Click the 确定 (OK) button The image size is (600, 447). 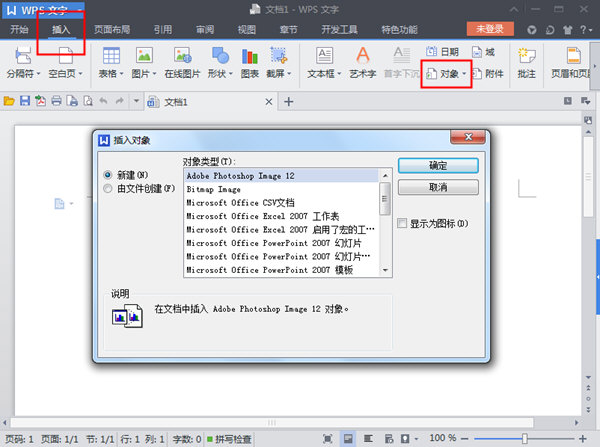click(437, 166)
